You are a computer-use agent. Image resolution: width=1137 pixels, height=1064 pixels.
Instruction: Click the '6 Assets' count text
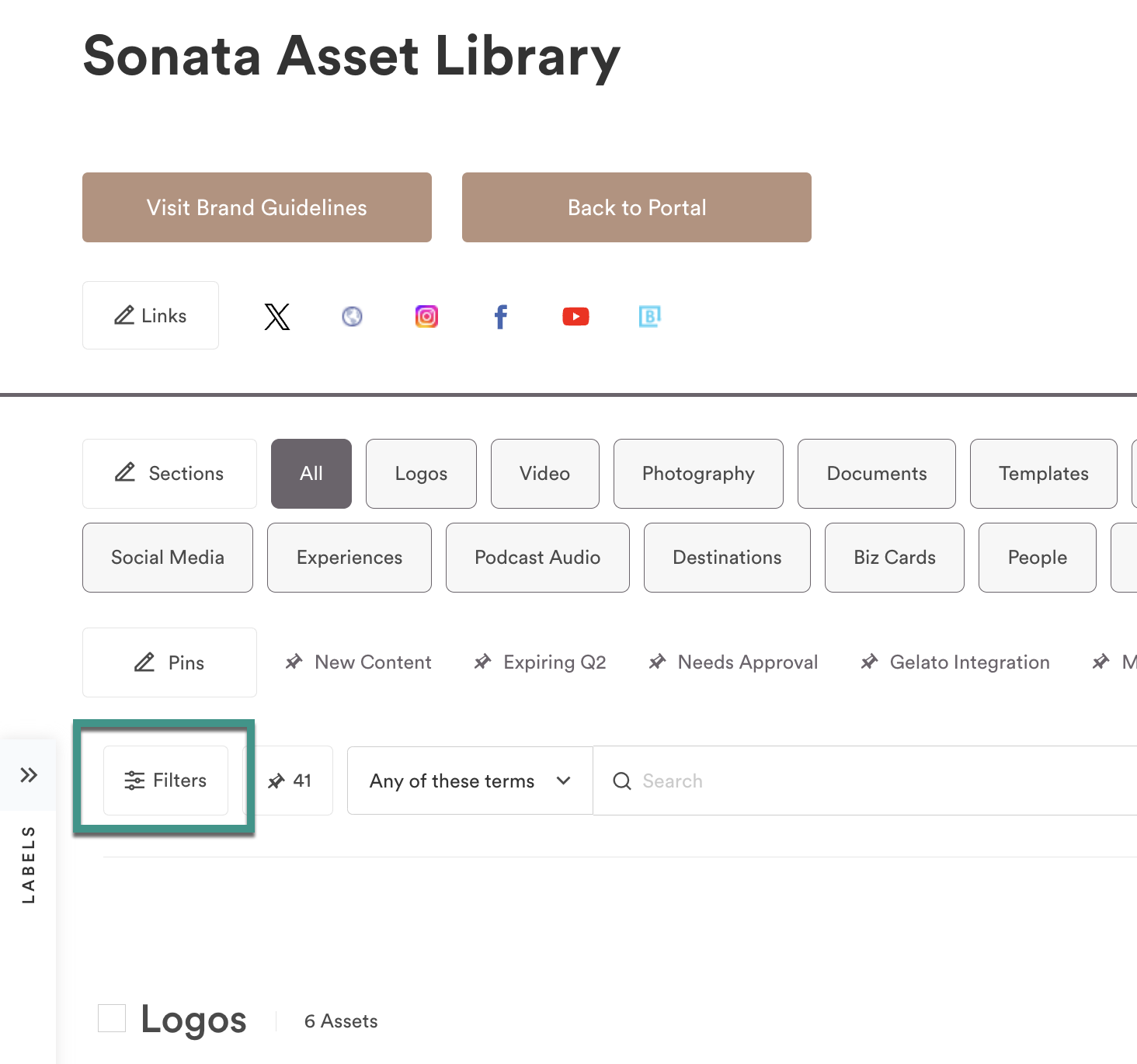click(341, 1021)
